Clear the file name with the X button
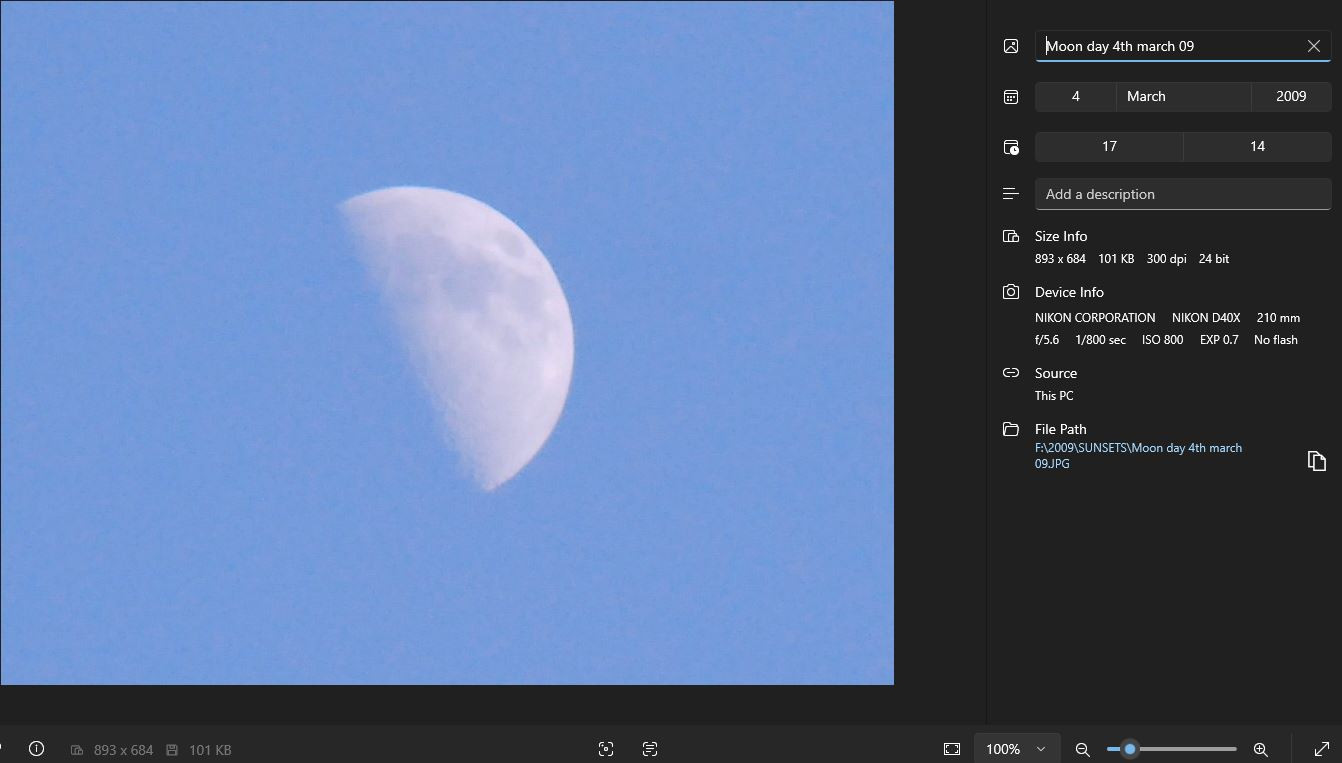Viewport: 1342px width, 763px height. click(x=1314, y=46)
